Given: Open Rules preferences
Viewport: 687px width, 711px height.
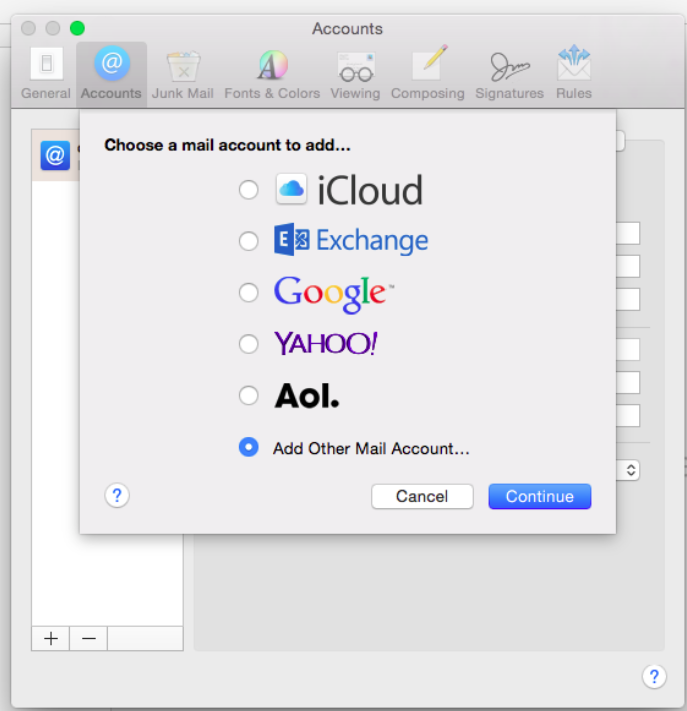Looking at the screenshot, I should 574,73.
